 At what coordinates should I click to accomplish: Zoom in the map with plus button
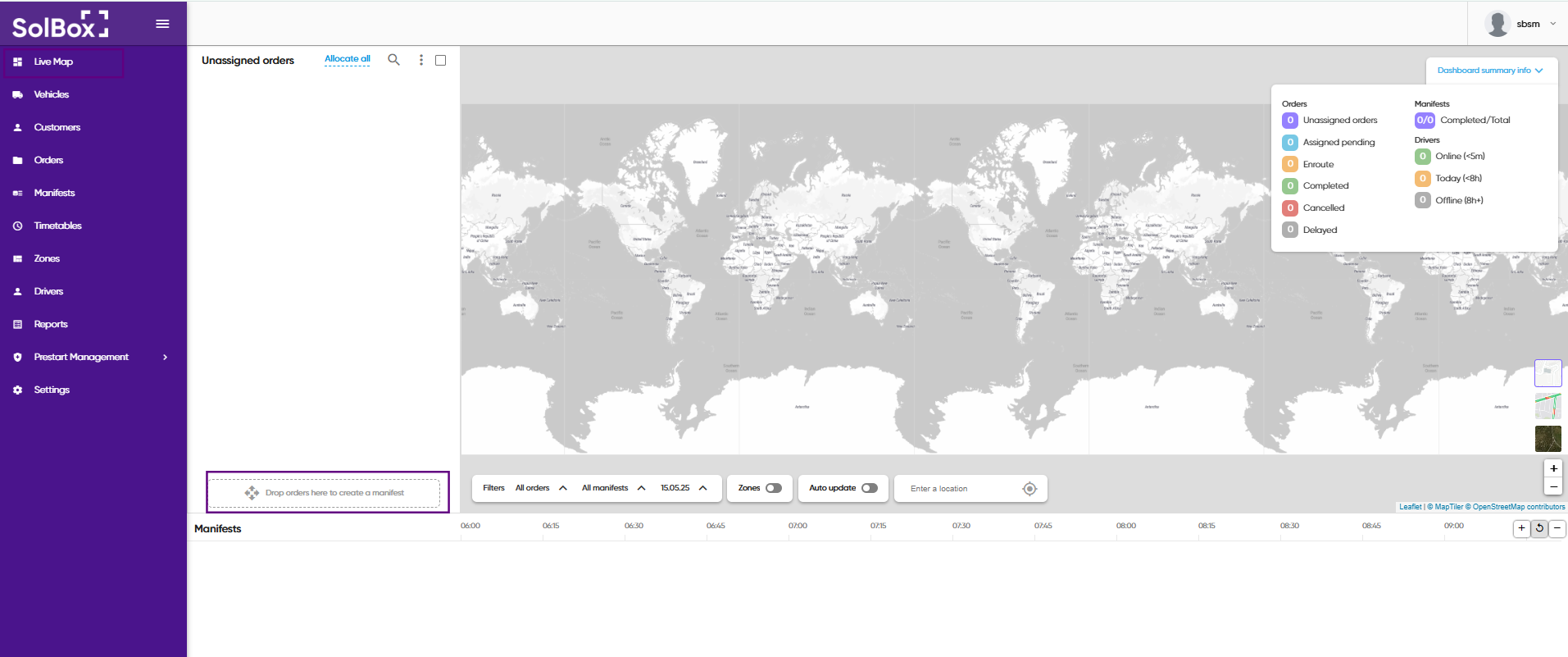(1553, 468)
